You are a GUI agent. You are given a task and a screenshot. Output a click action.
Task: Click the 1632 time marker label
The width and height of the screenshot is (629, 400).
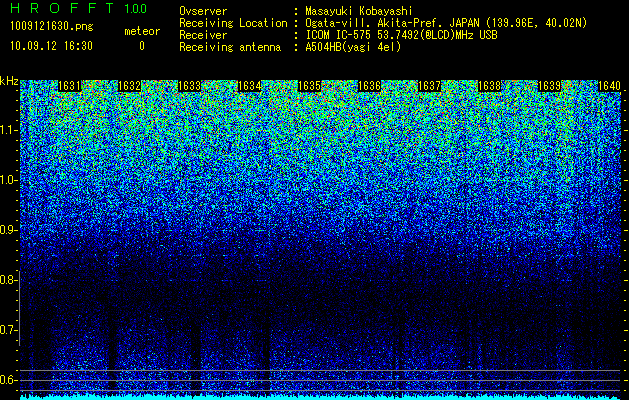[130, 86]
